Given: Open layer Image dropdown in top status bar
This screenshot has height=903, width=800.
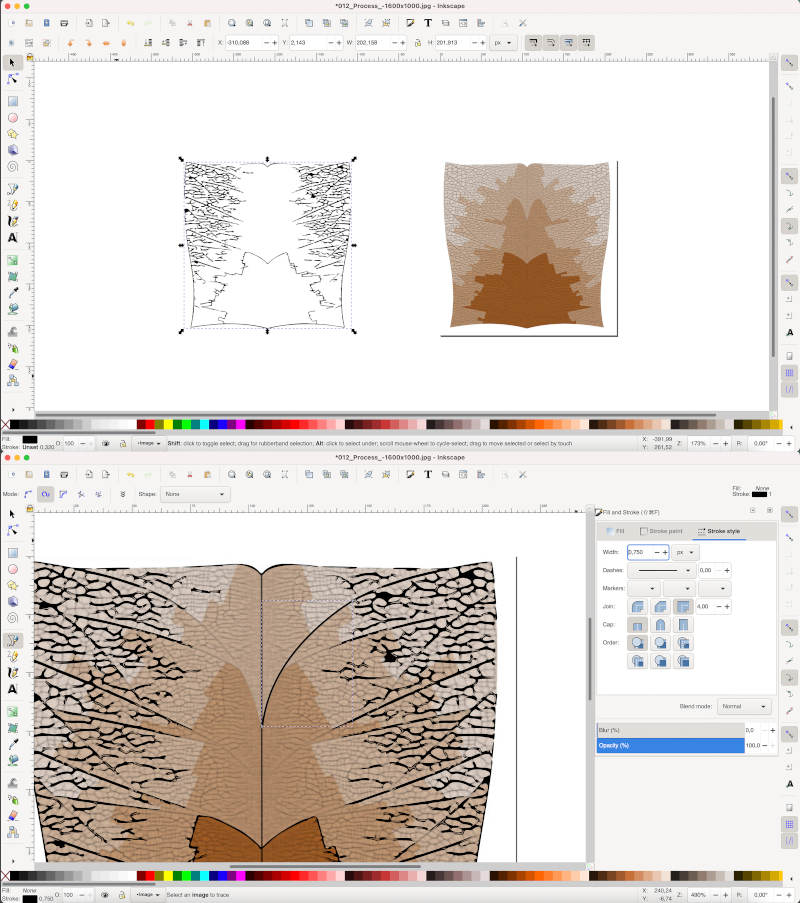Looking at the screenshot, I should pos(149,443).
